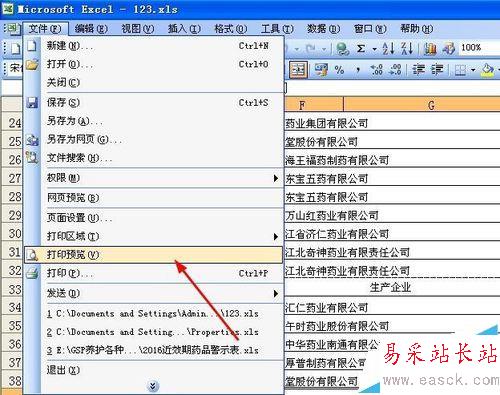This screenshot has height=395, width=500.
Task: Open the 窗口(W) menu
Action: tap(370, 29)
